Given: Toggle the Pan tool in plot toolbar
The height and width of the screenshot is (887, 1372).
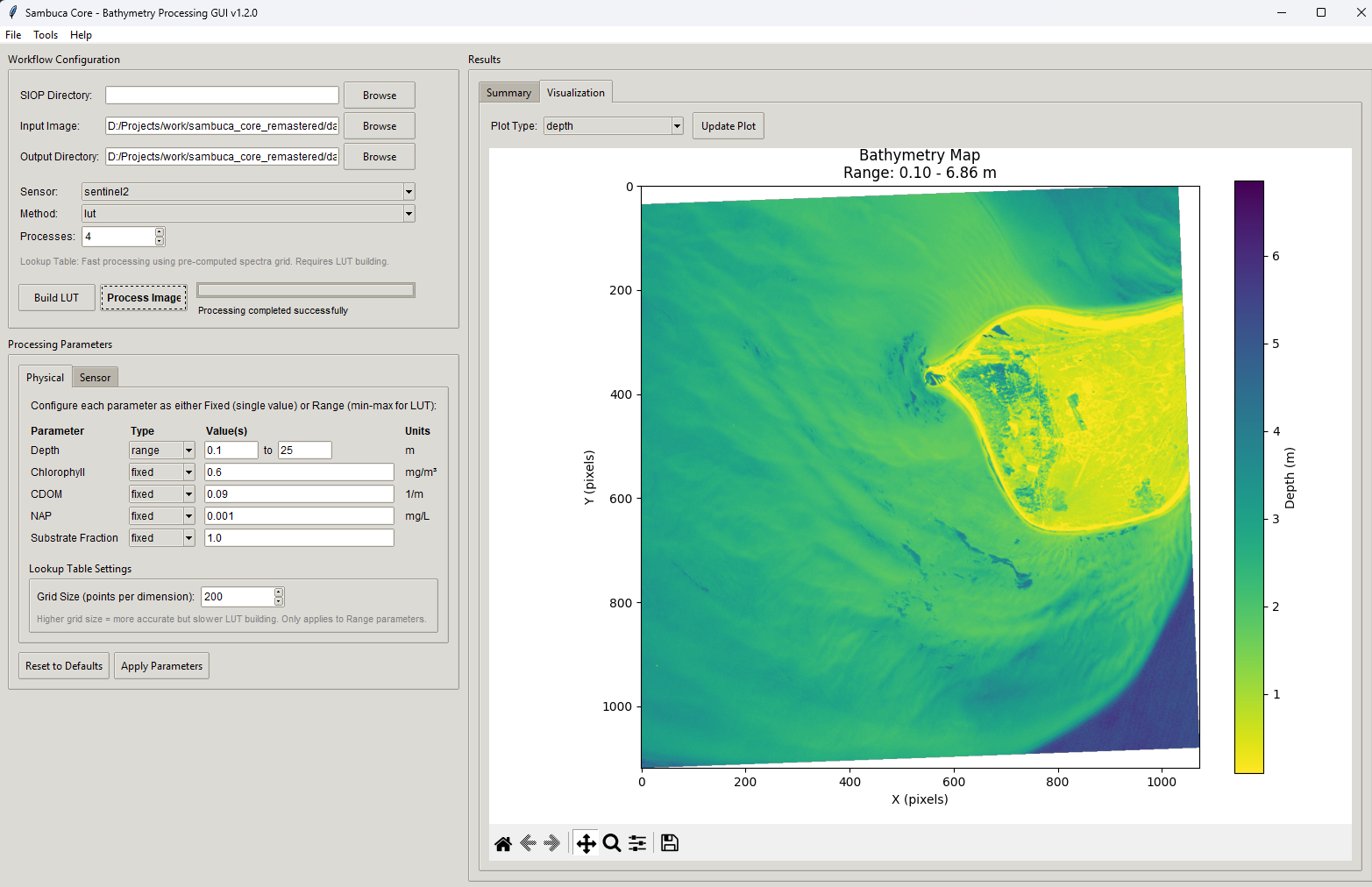Looking at the screenshot, I should pyautogui.click(x=586, y=843).
